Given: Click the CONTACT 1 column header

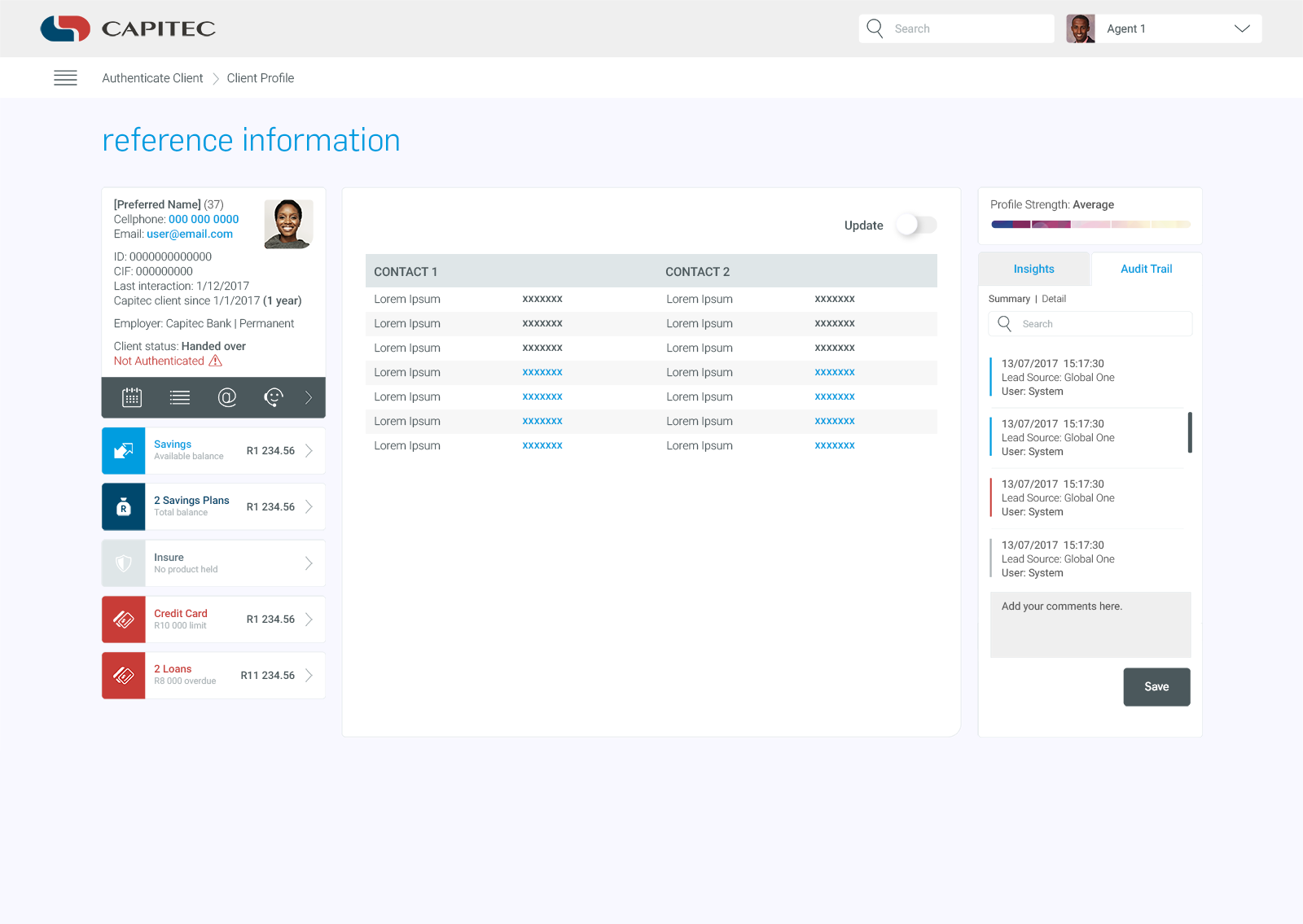Looking at the screenshot, I should point(406,272).
